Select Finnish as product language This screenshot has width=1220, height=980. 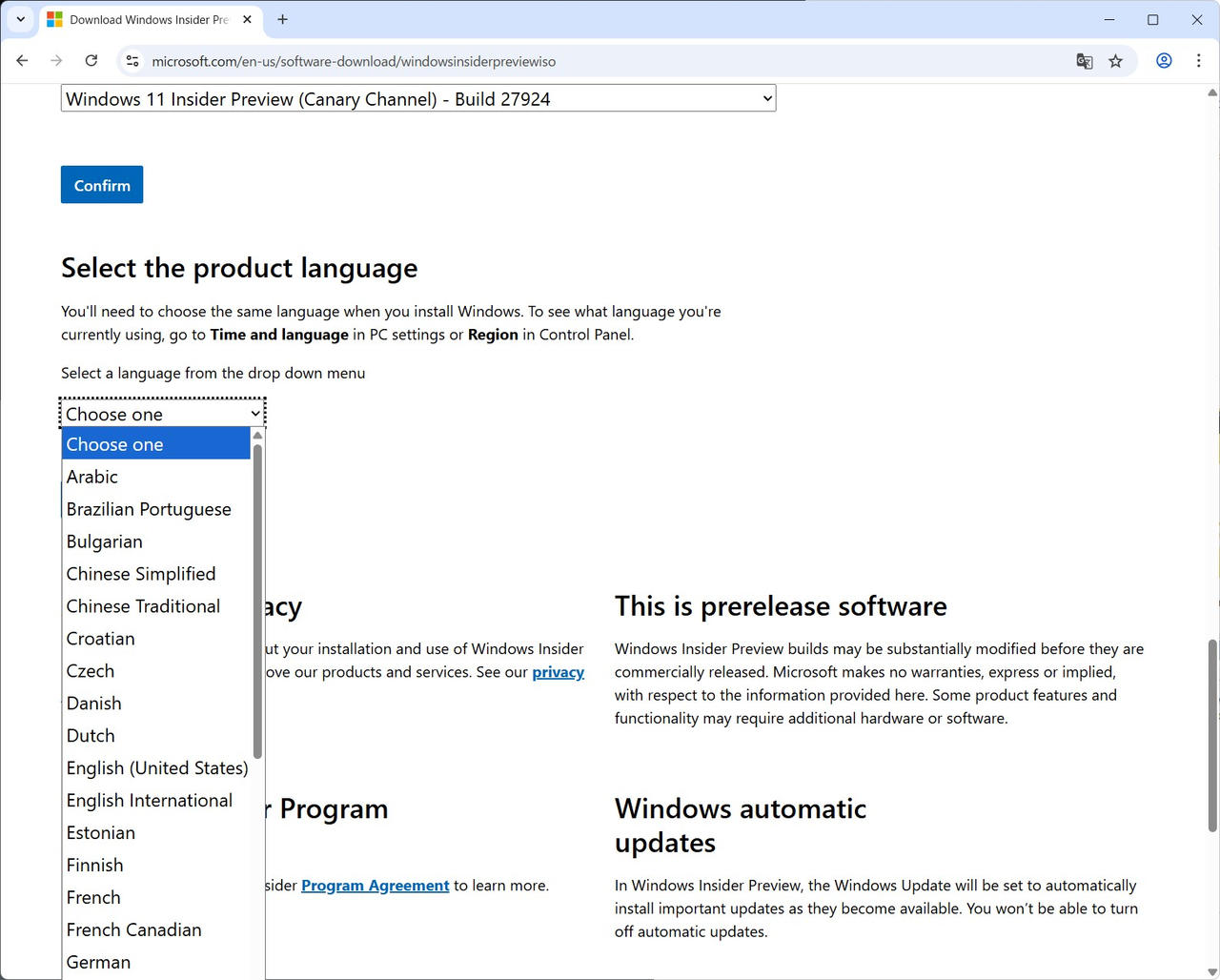pos(156,866)
